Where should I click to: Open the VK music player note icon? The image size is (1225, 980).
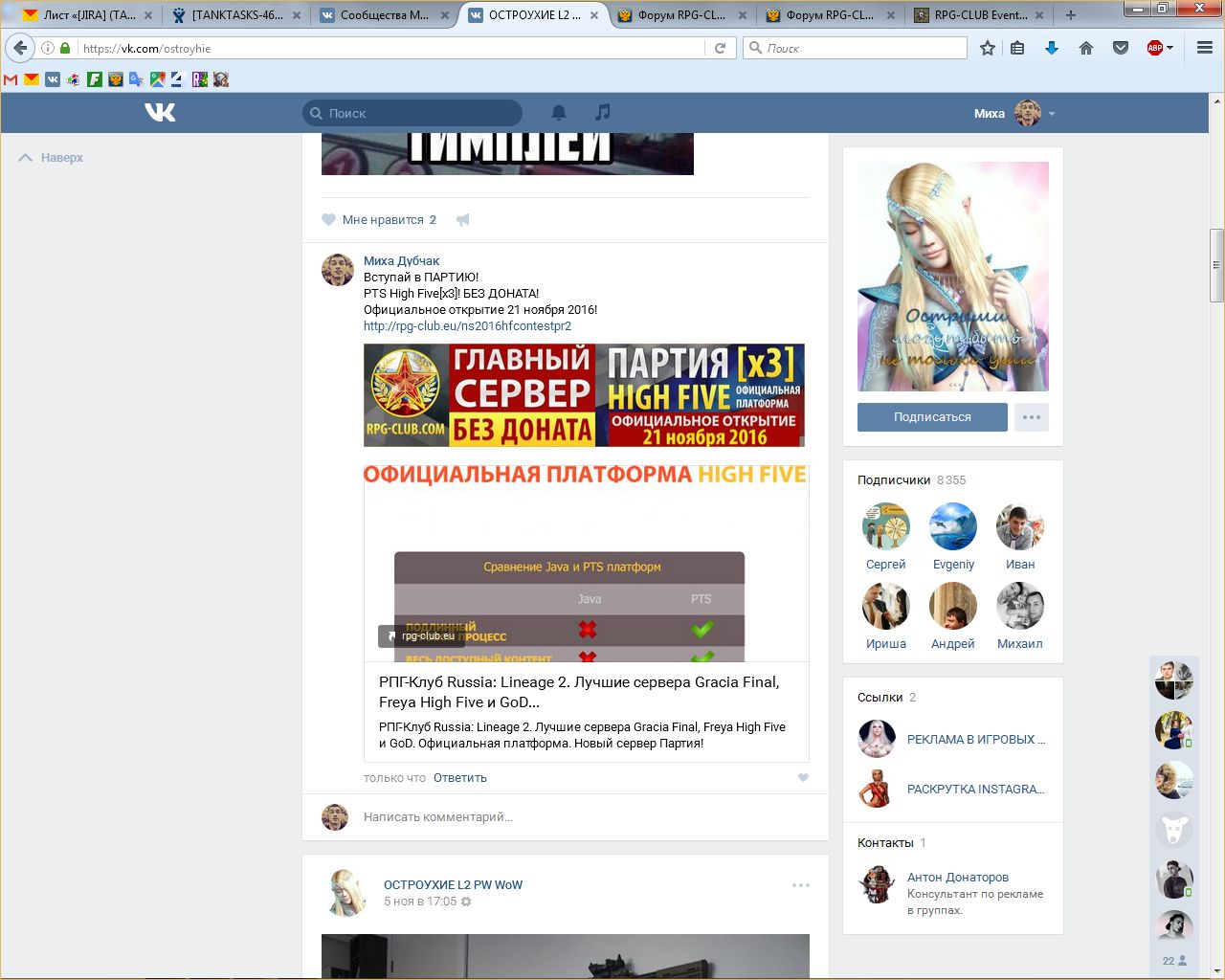[602, 113]
